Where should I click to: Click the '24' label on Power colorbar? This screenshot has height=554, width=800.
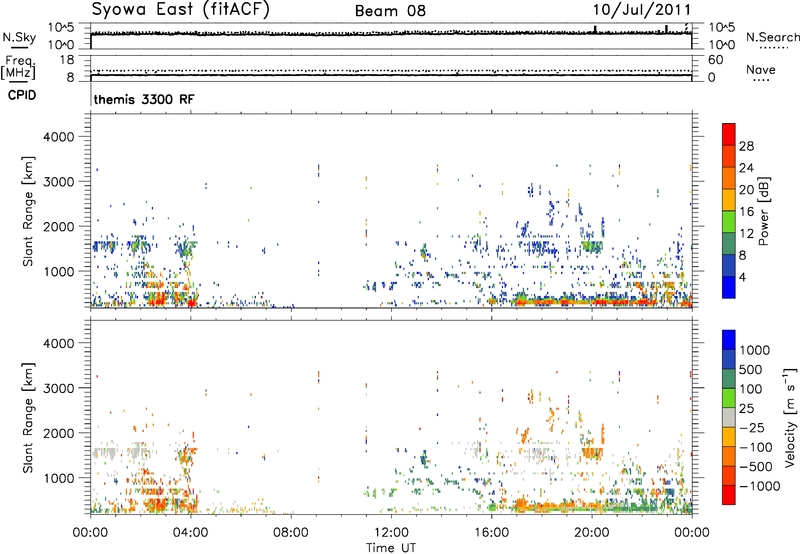[x=746, y=168]
